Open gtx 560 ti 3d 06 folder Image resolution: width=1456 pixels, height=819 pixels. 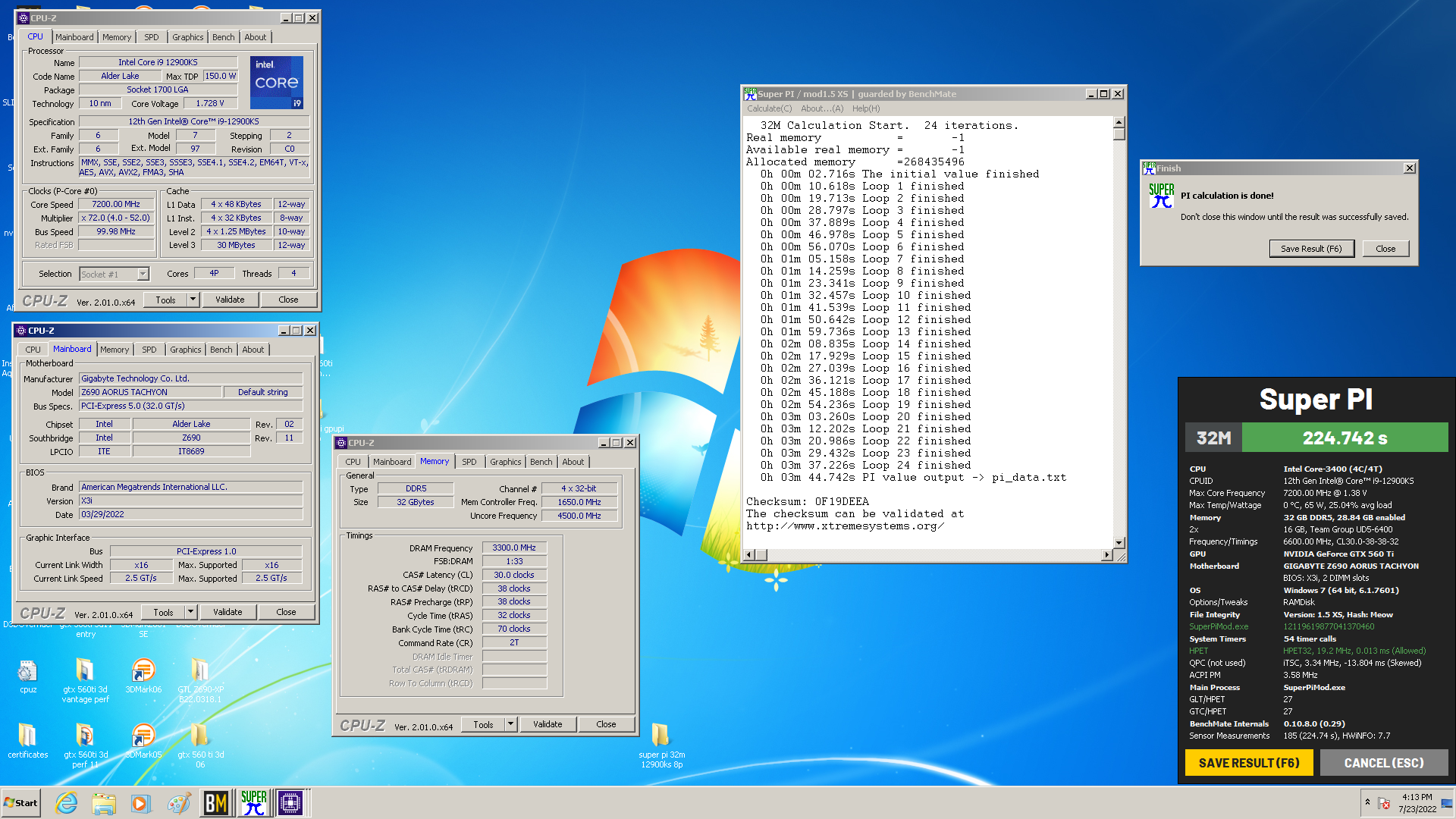coord(200,745)
